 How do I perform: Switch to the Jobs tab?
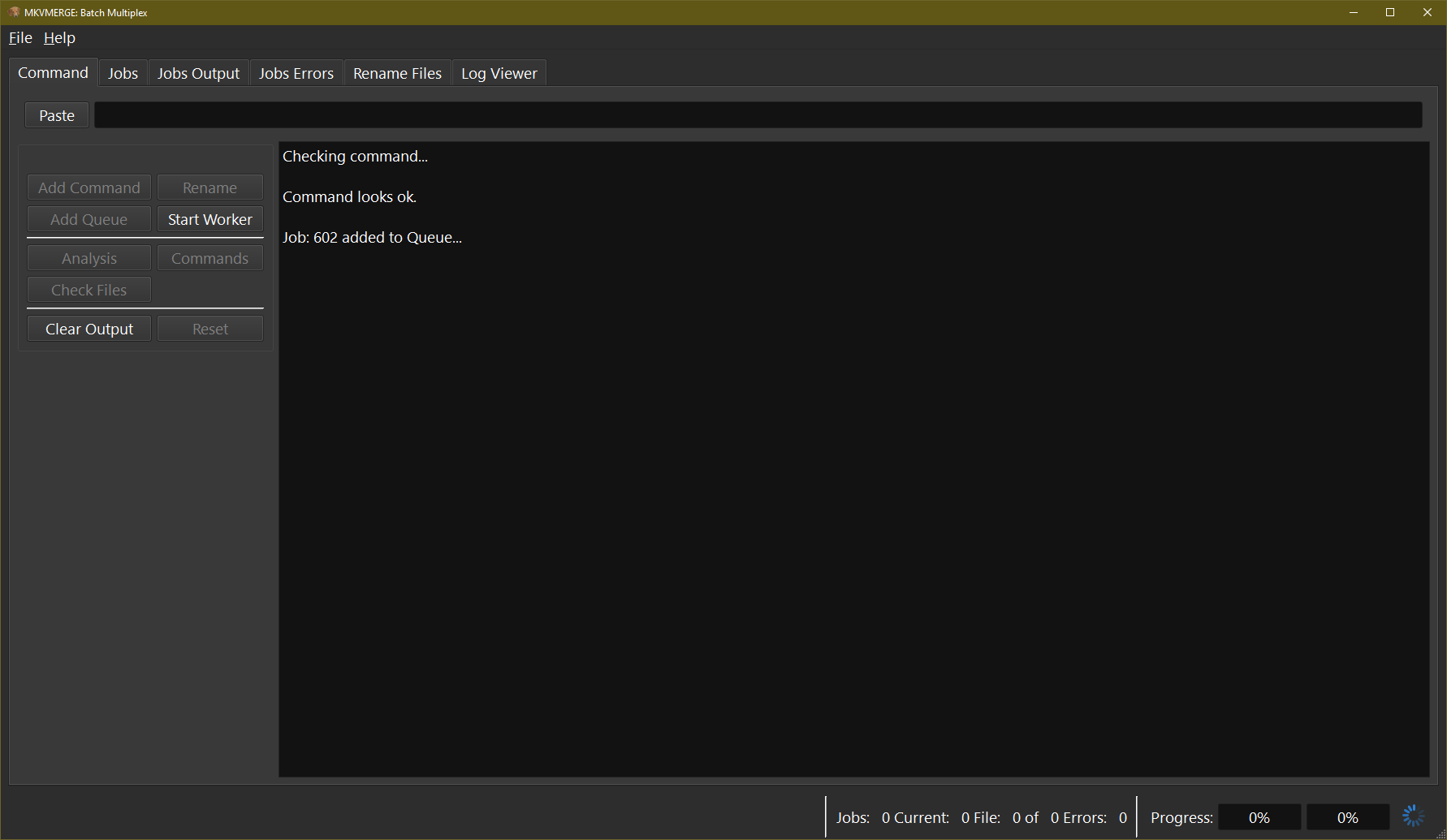click(x=123, y=73)
